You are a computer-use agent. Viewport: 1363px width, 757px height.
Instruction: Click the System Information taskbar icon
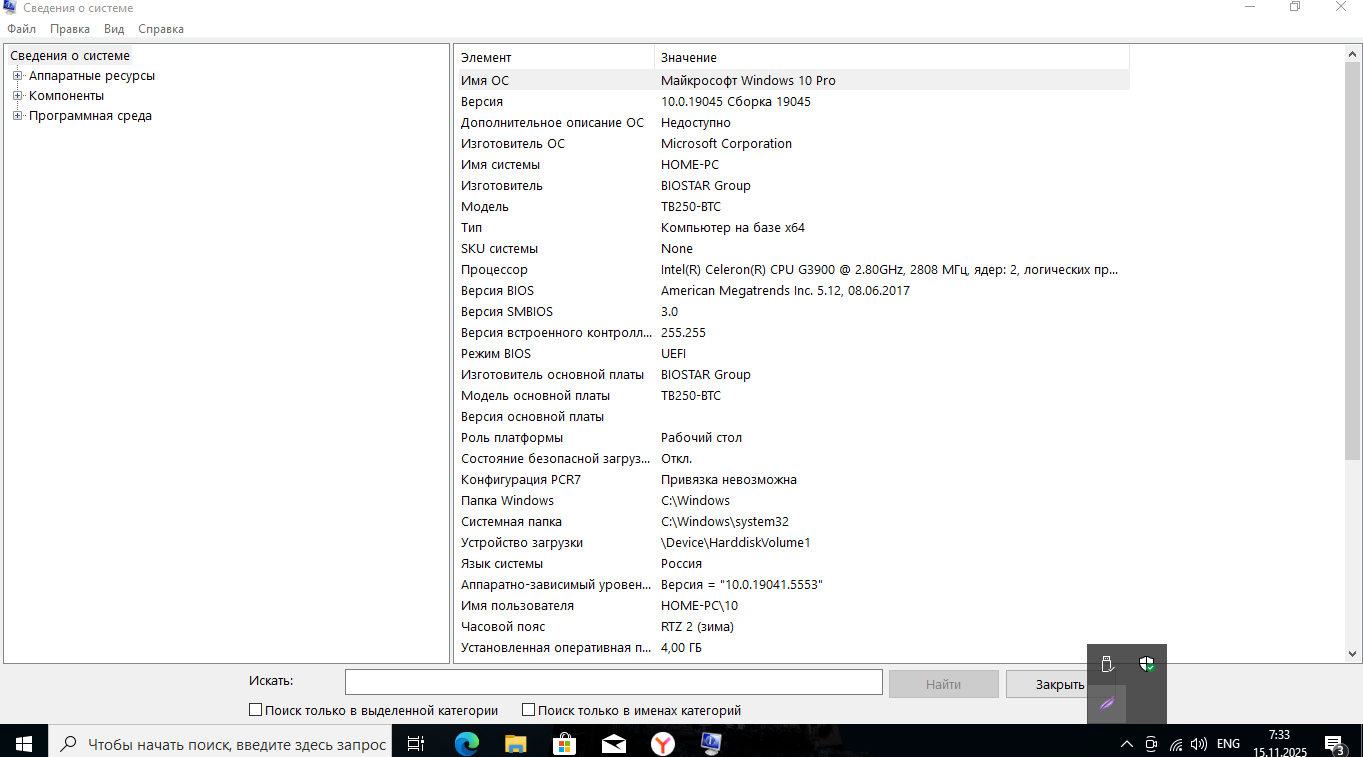pyautogui.click(x=711, y=743)
